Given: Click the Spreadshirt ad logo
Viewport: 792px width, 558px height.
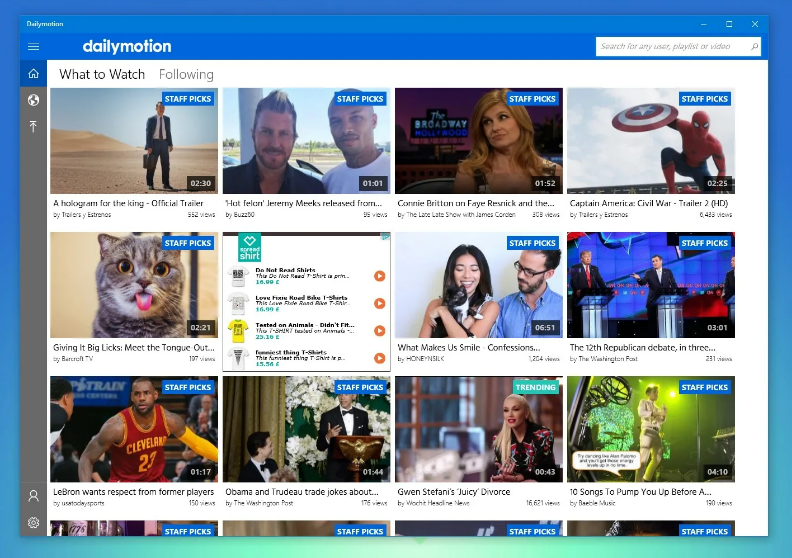Looking at the screenshot, I should 250,247.
